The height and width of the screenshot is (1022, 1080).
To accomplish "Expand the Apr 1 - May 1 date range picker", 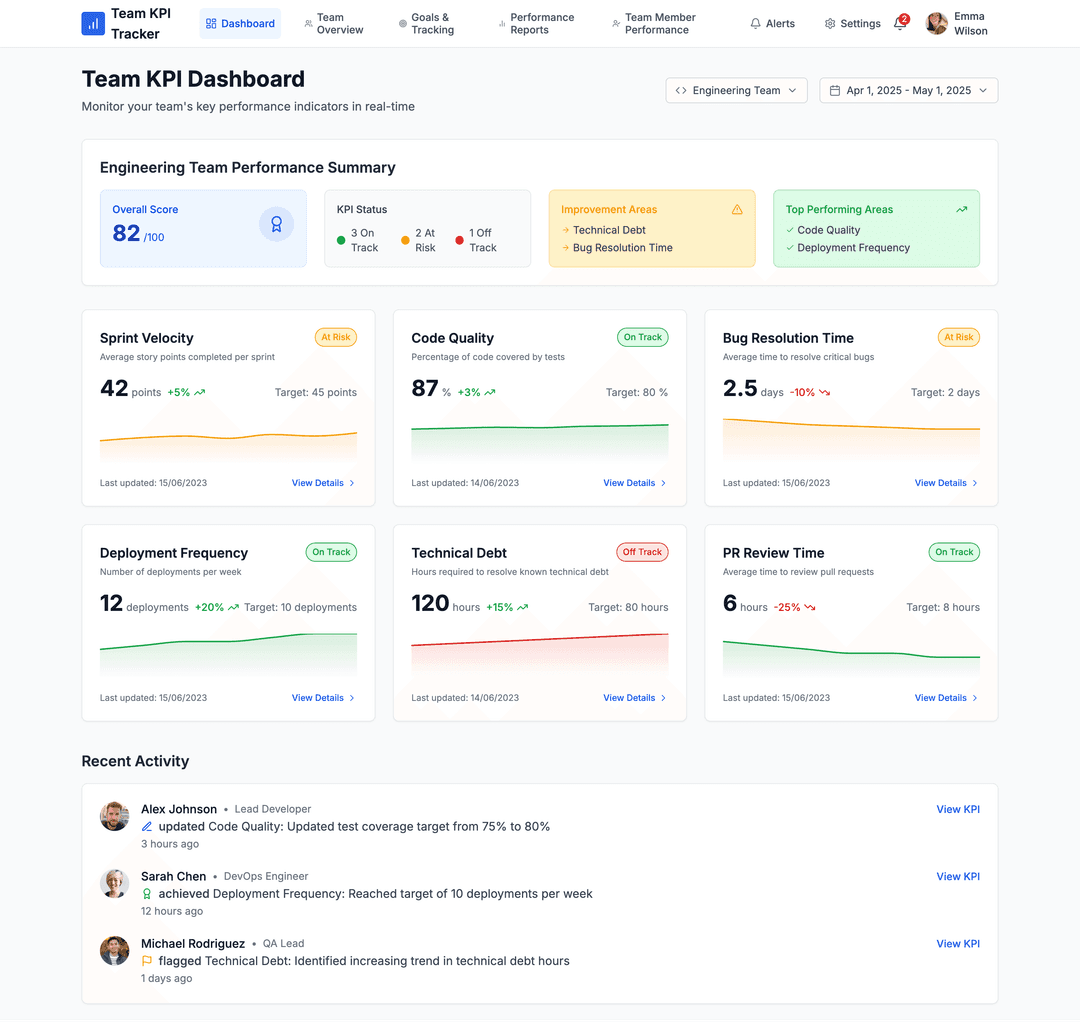I will (x=908, y=90).
